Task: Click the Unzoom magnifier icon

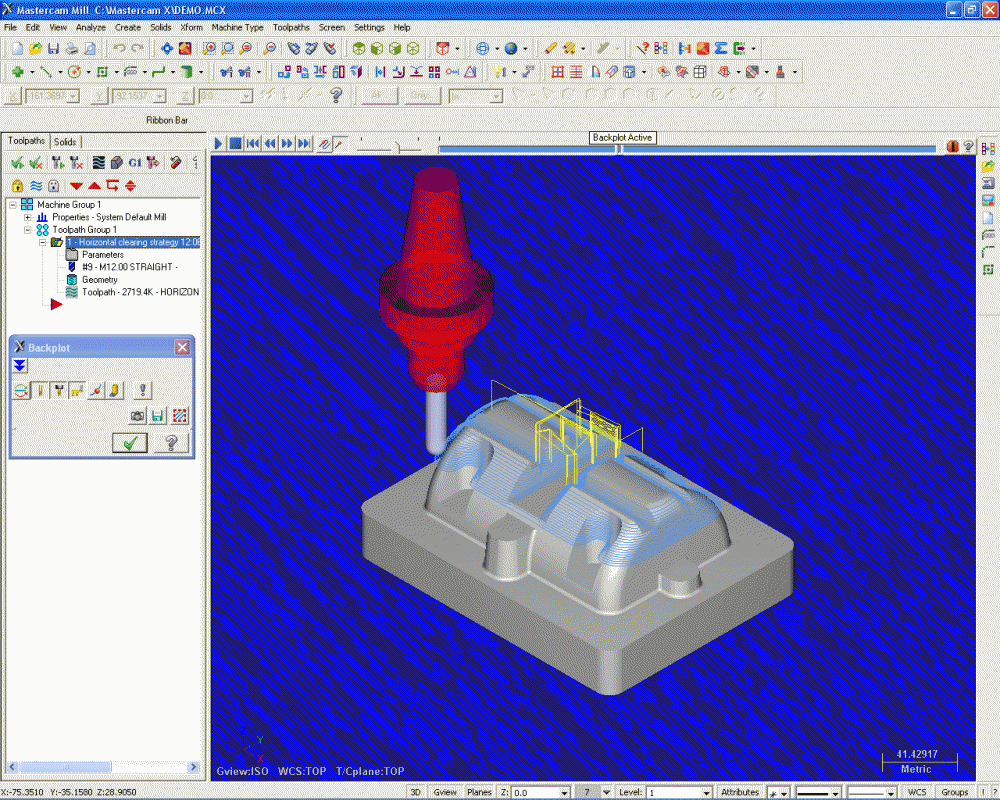Action: (x=270, y=48)
